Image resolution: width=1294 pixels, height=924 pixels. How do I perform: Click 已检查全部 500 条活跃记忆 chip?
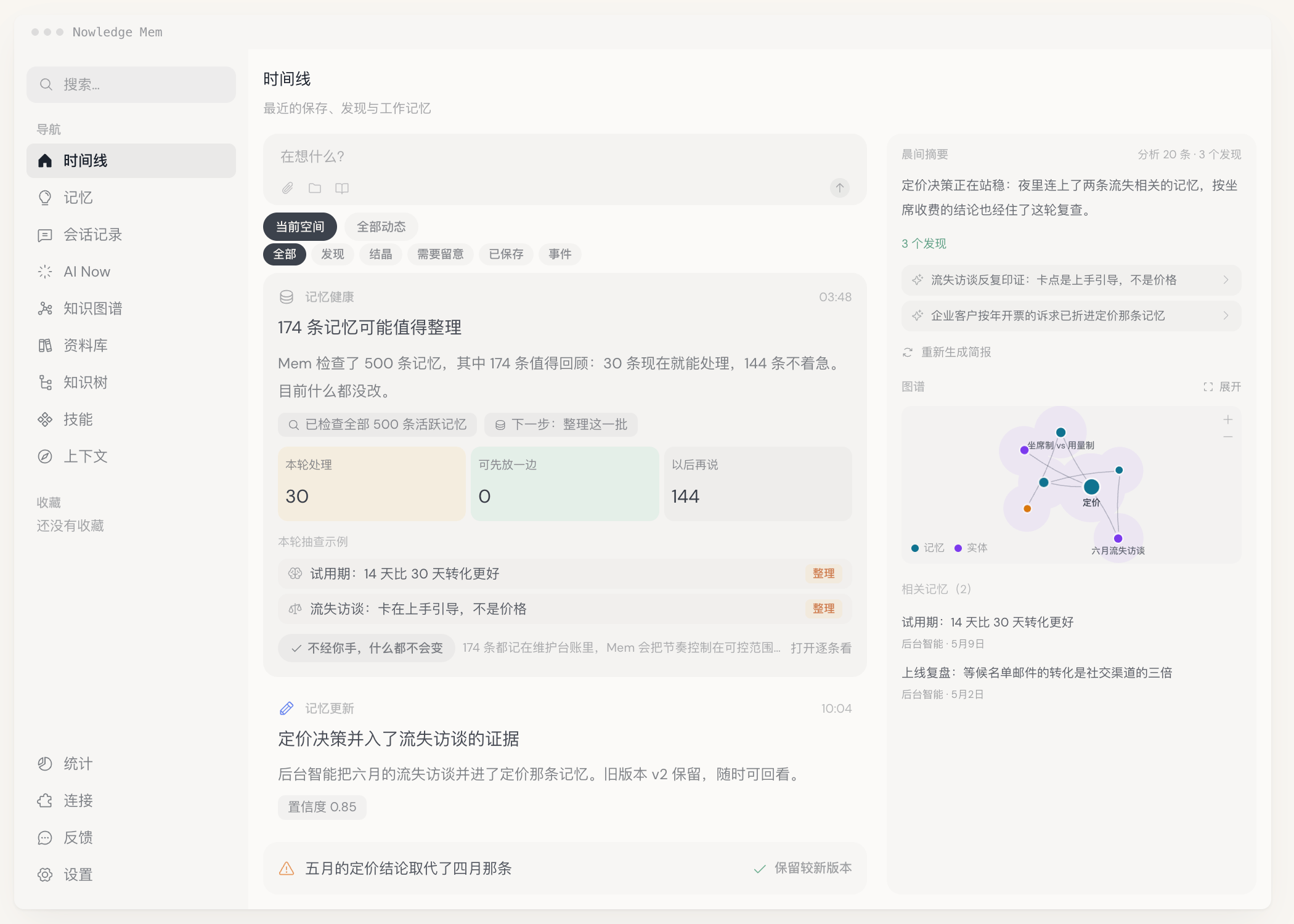pos(377,424)
